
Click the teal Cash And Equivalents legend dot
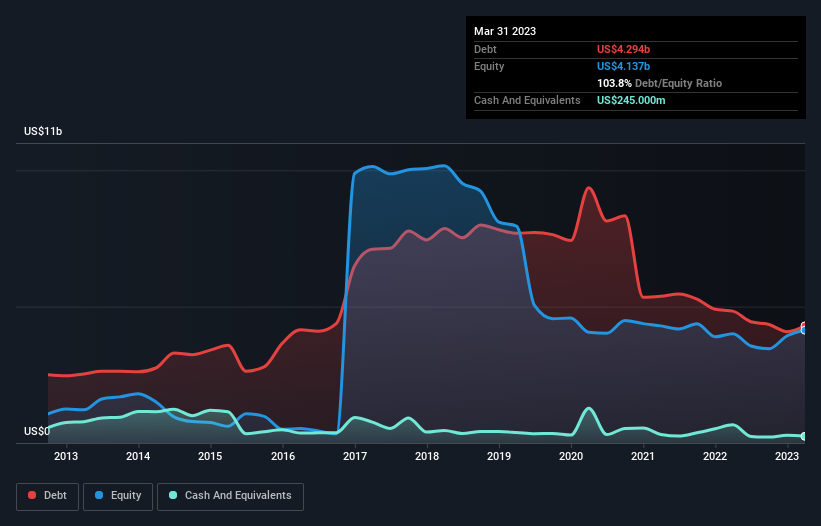[173, 495]
